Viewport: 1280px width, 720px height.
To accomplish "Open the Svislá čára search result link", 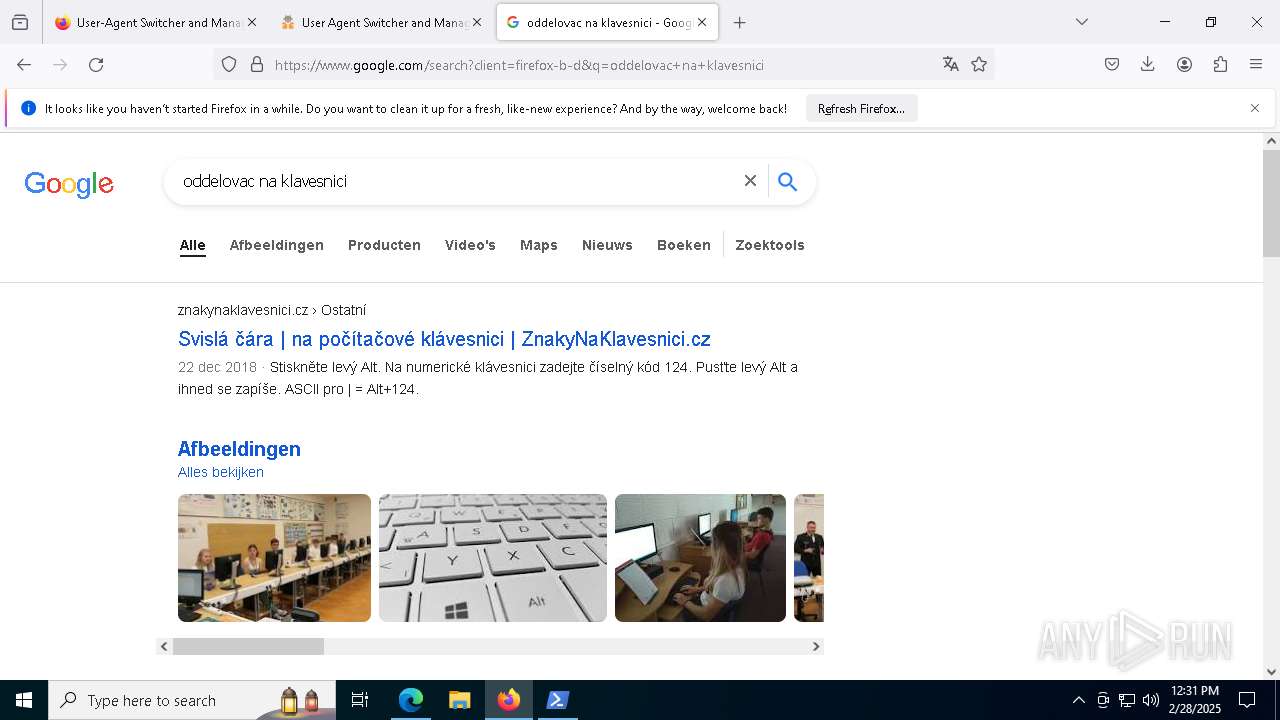I will pyautogui.click(x=444, y=339).
